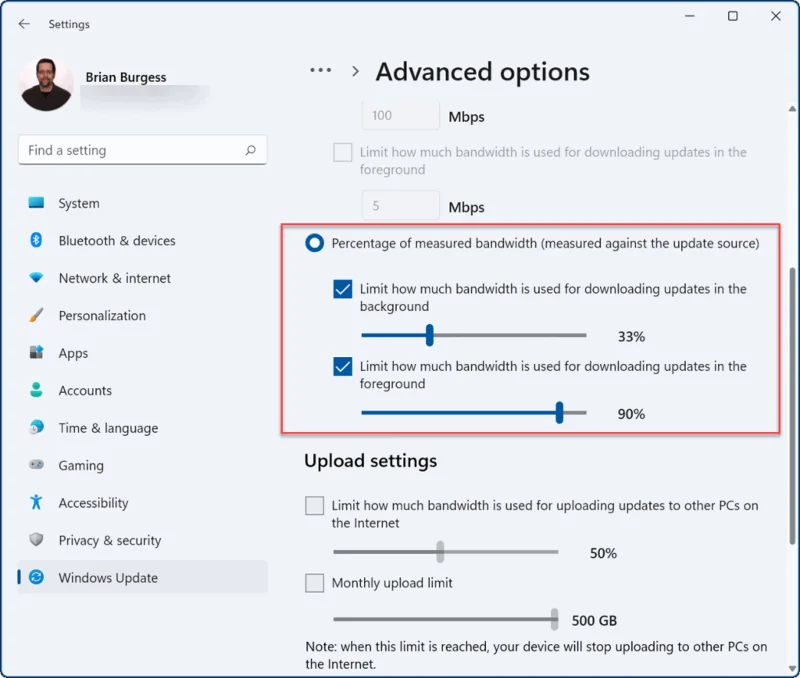Image resolution: width=800 pixels, height=678 pixels.
Task: Click the Accessibility figure icon
Action: [36, 502]
